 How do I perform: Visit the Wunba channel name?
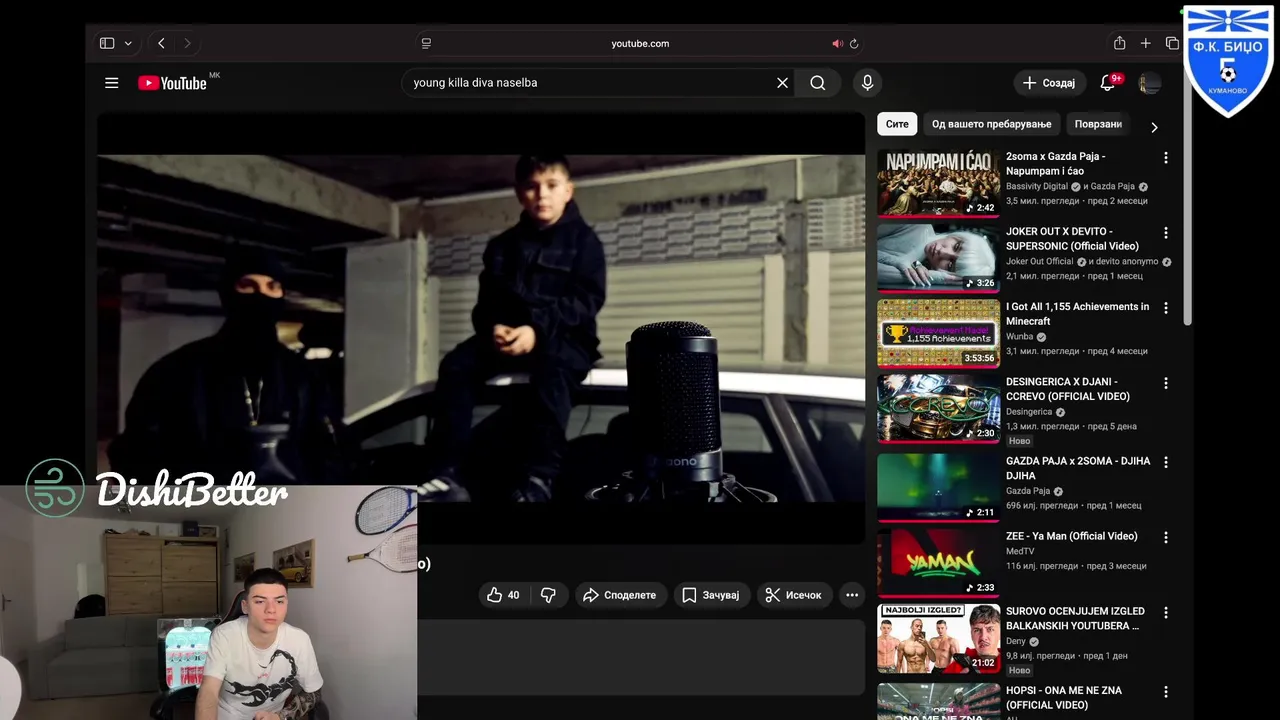point(1020,336)
